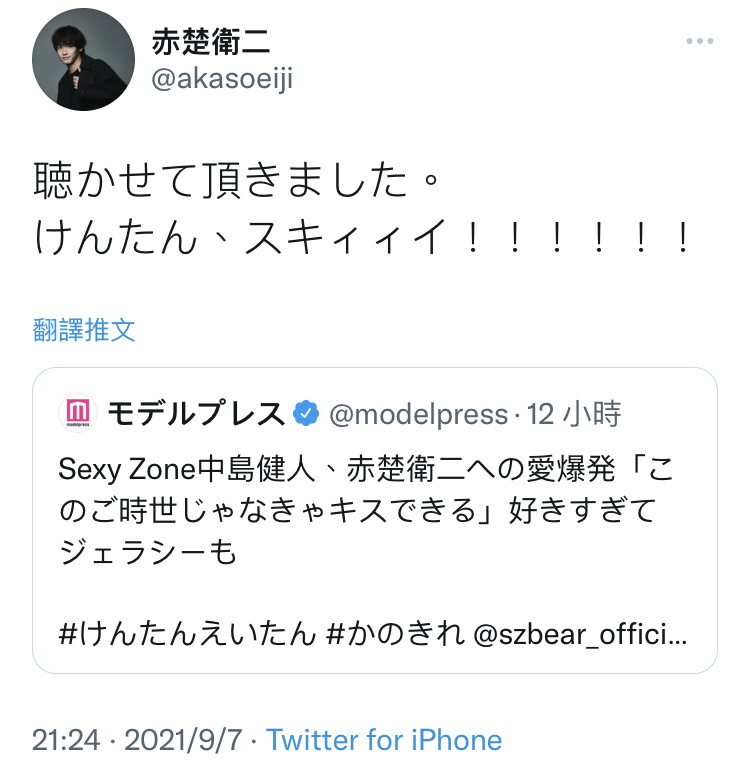Open the #かのきれ hashtag

395,633
